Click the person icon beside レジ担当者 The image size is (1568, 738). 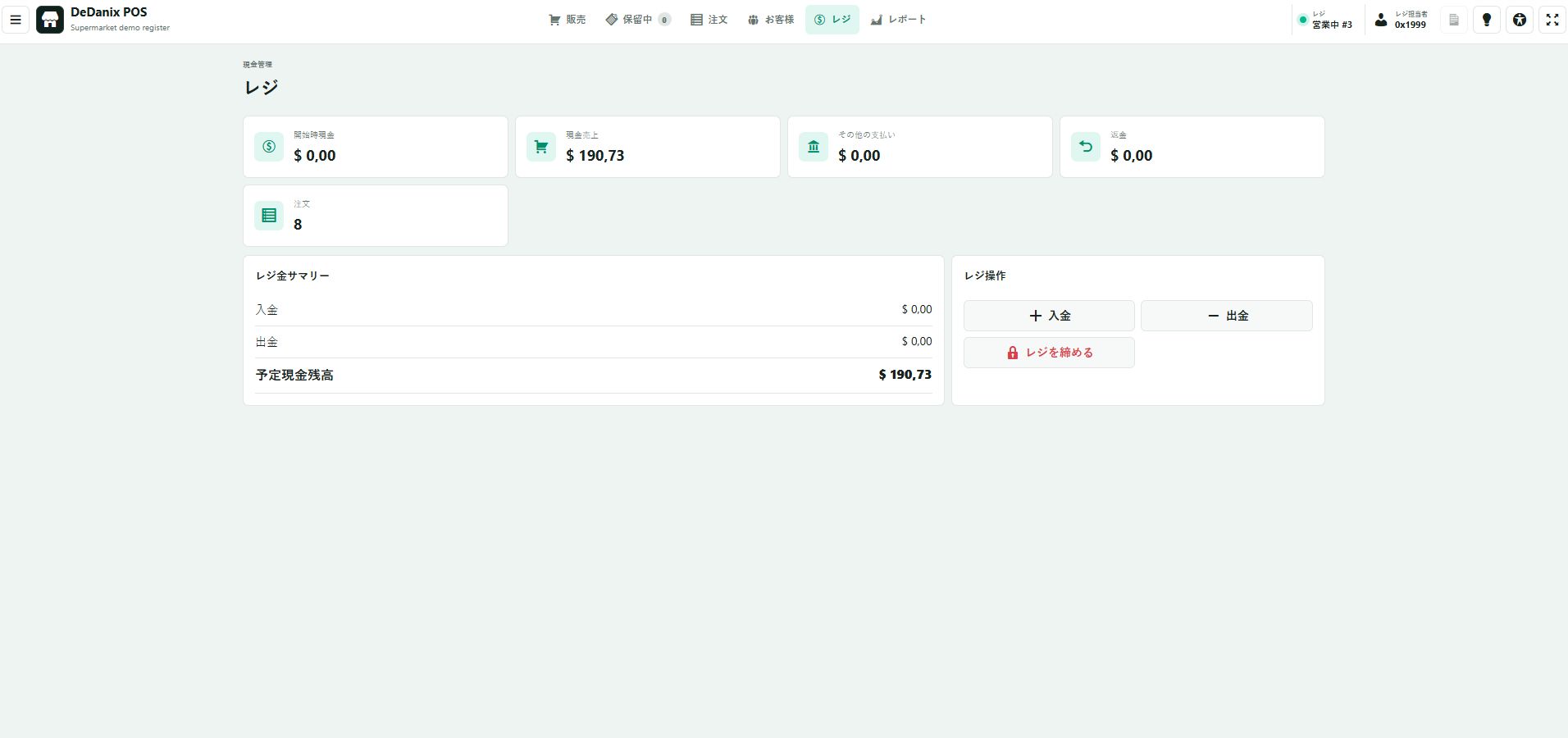(1381, 20)
